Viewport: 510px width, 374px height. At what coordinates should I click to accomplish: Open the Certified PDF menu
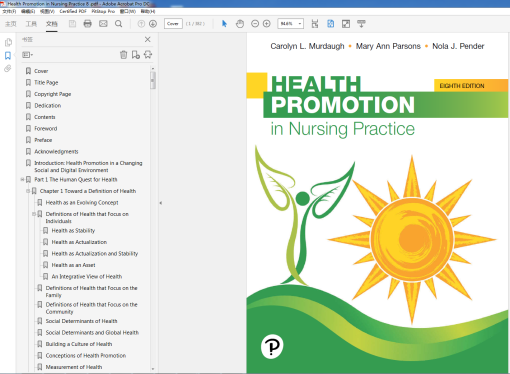tap(73, 11)
